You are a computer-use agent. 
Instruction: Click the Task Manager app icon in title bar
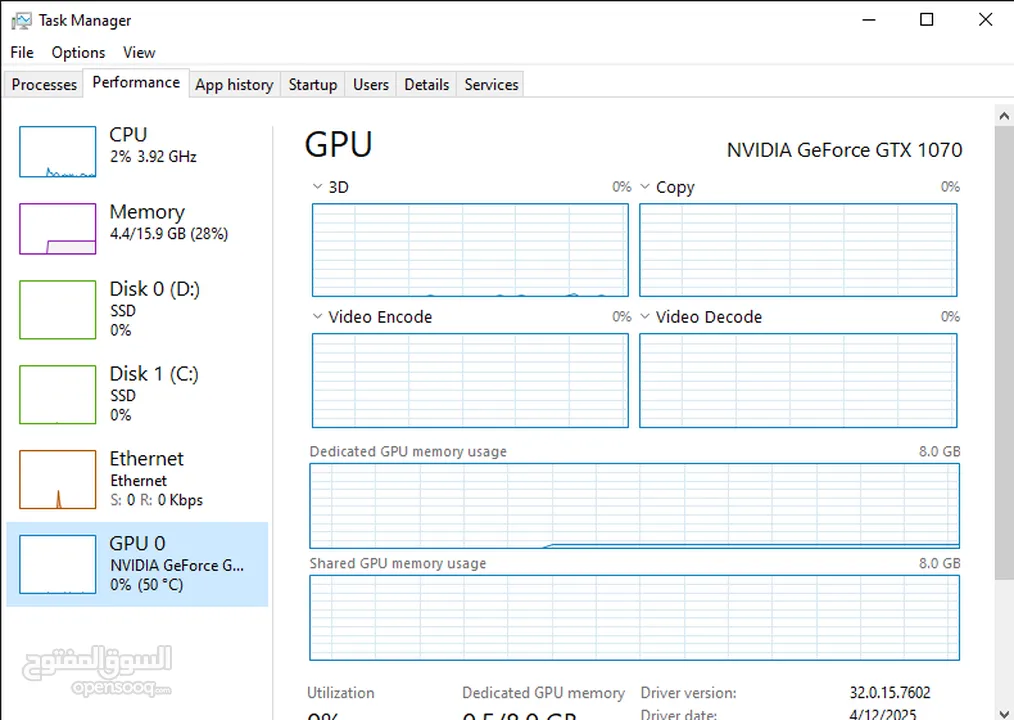[21, 21]
